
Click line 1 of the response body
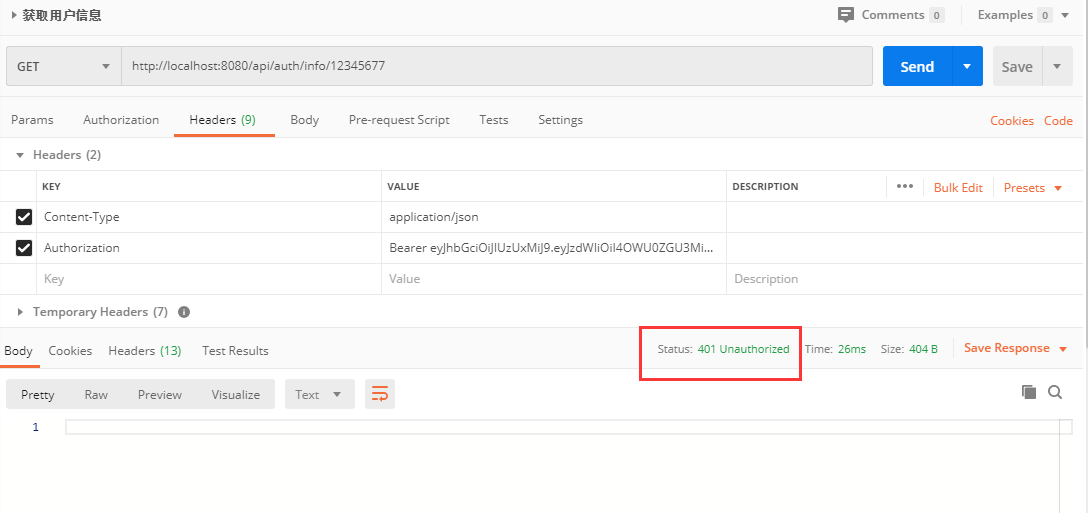[569, 427]
